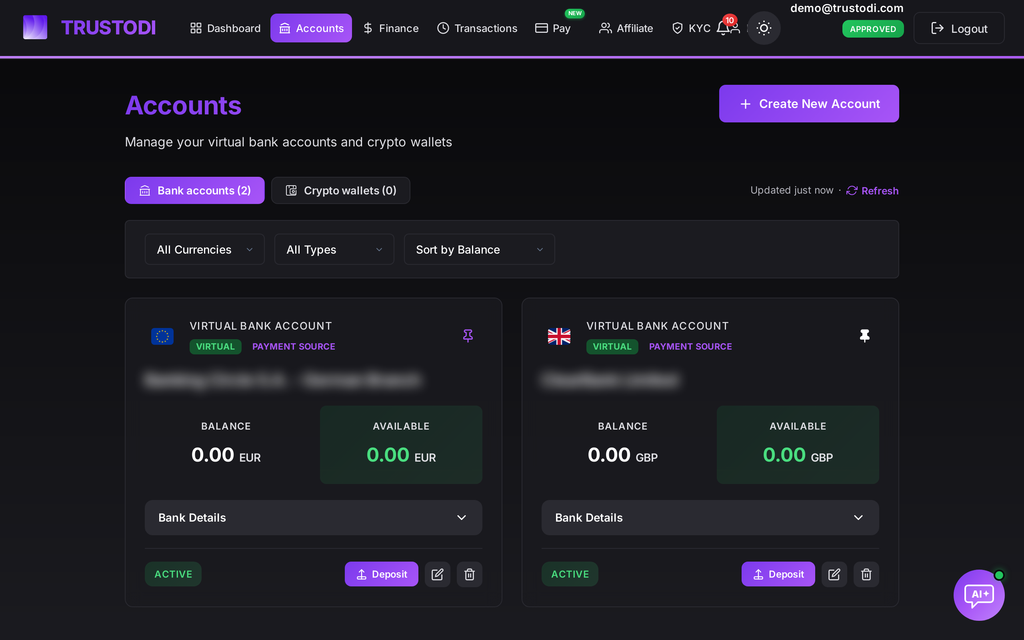1024x640 pixels.
Task: Go to the Affiliate page
Action: pyautogui.click(x=626, y=28)
